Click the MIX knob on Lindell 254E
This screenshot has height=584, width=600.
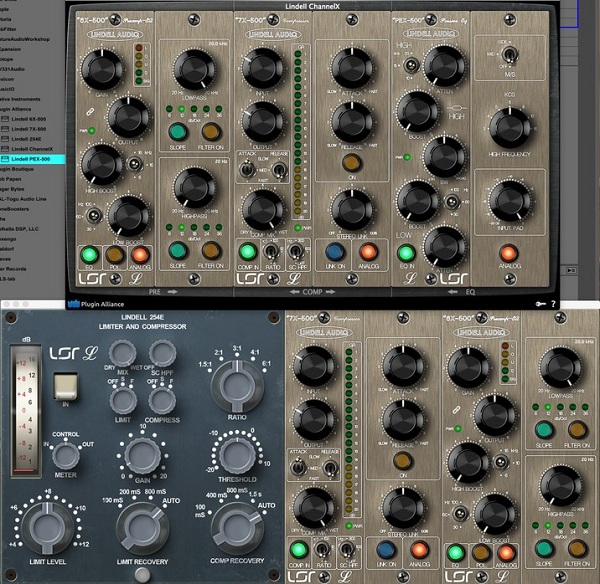tap(122, 353)
